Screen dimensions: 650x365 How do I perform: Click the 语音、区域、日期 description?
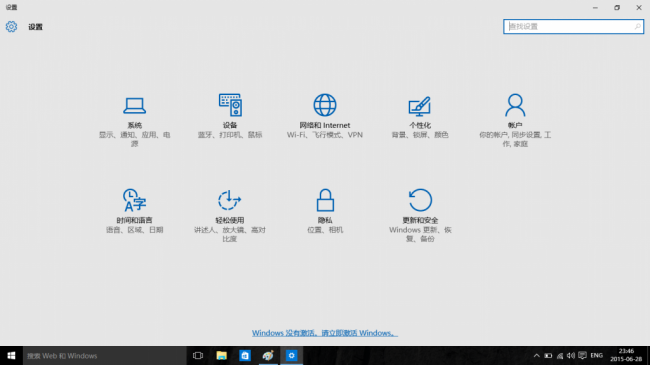coord(134,230)
